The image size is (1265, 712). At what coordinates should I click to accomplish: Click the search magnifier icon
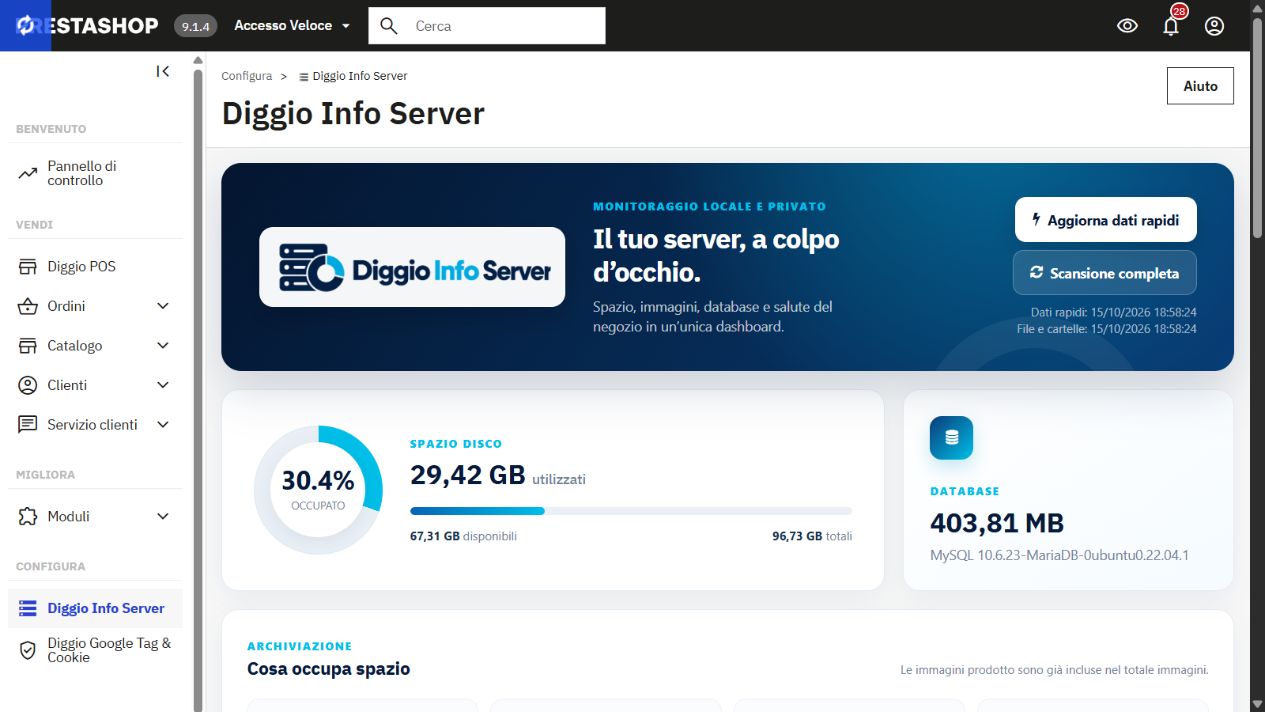coord(389,26)
